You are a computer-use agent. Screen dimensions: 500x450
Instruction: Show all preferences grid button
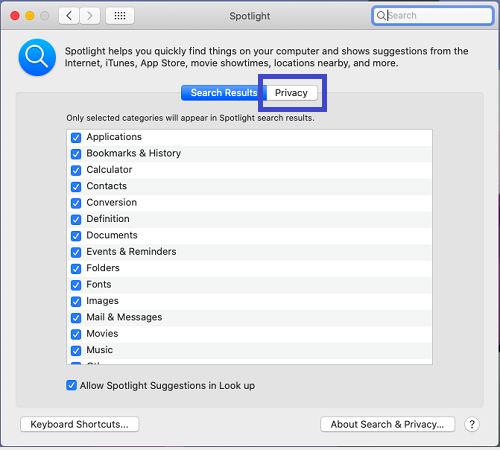(x=120, y=16)
